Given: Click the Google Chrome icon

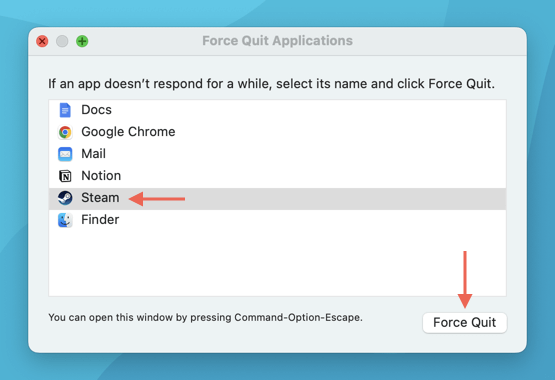Looking at the screenshot, I should (65, 132).
